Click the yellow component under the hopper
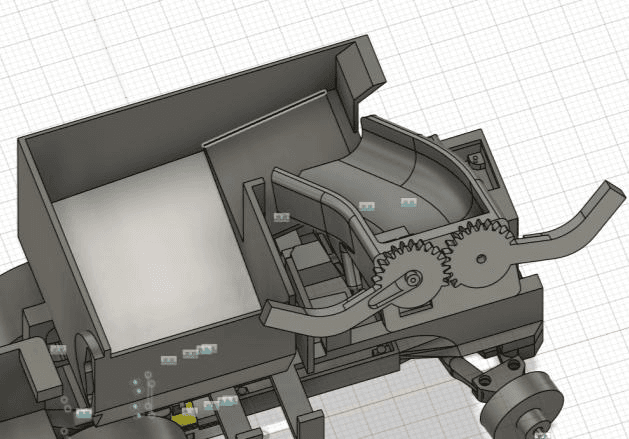 click(x=186, y=417)
